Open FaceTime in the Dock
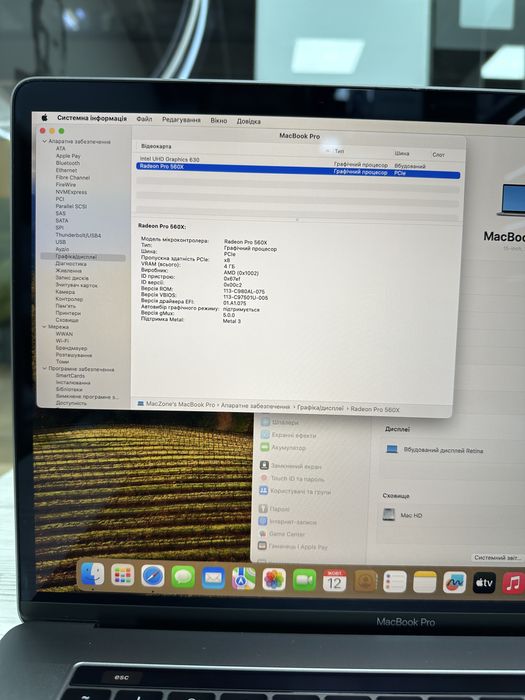The width and height of the screenshot is (525, 700). (304, 580)
